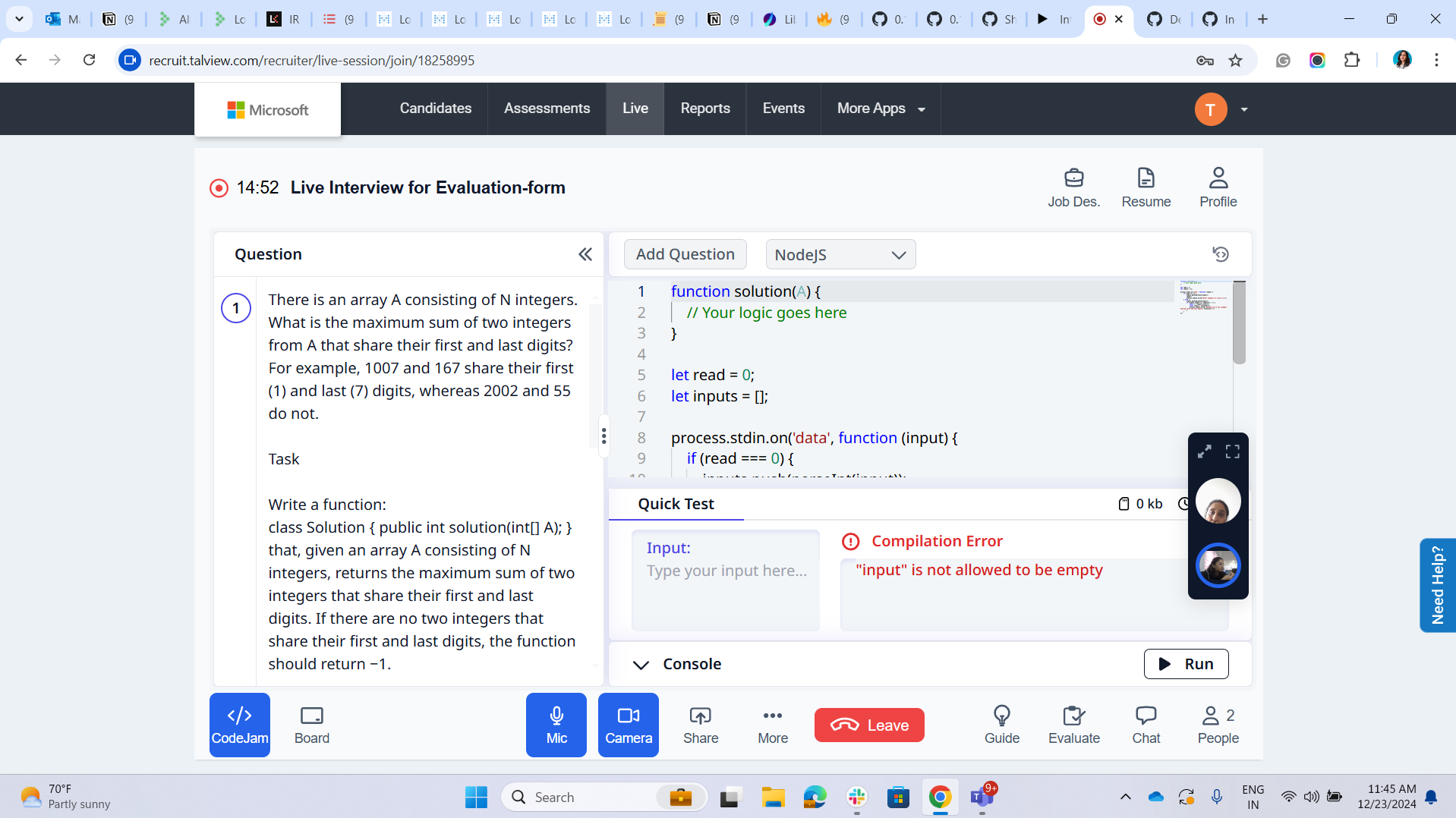Expand the More Apps dropdown
This screenshot has width=1456, height=818.
pos(881,109)
